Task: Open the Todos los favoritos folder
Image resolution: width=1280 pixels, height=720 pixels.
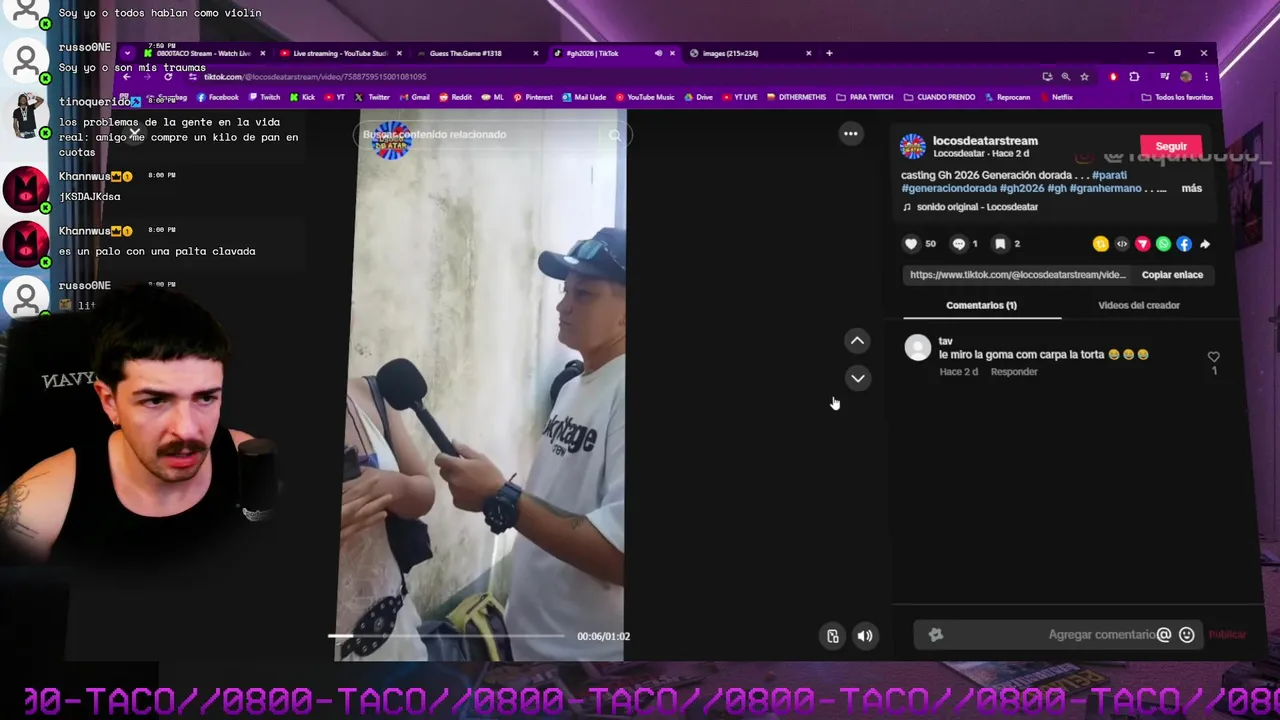Action: coord(1177,97)
